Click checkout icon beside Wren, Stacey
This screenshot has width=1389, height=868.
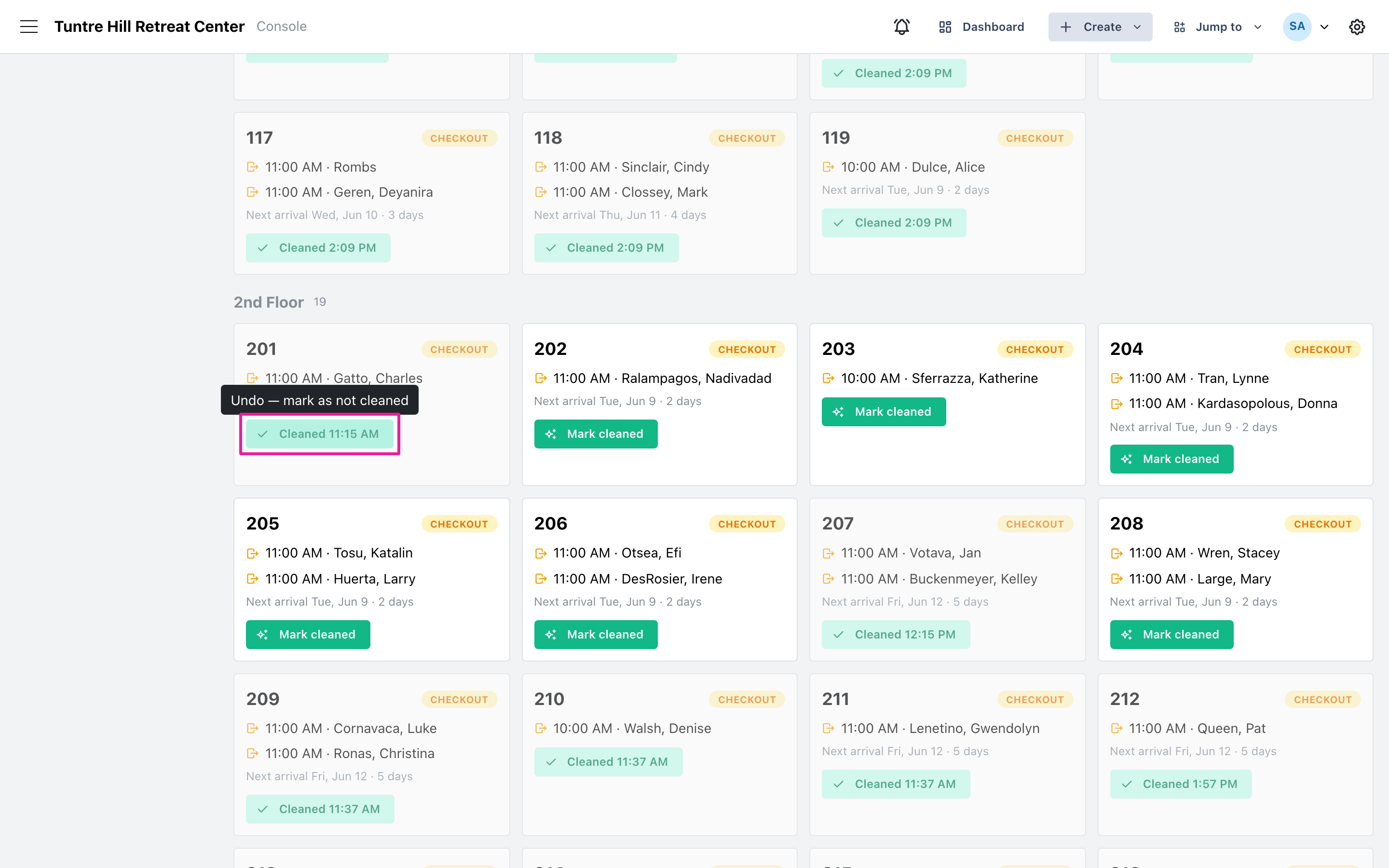tap(1117, 553)
